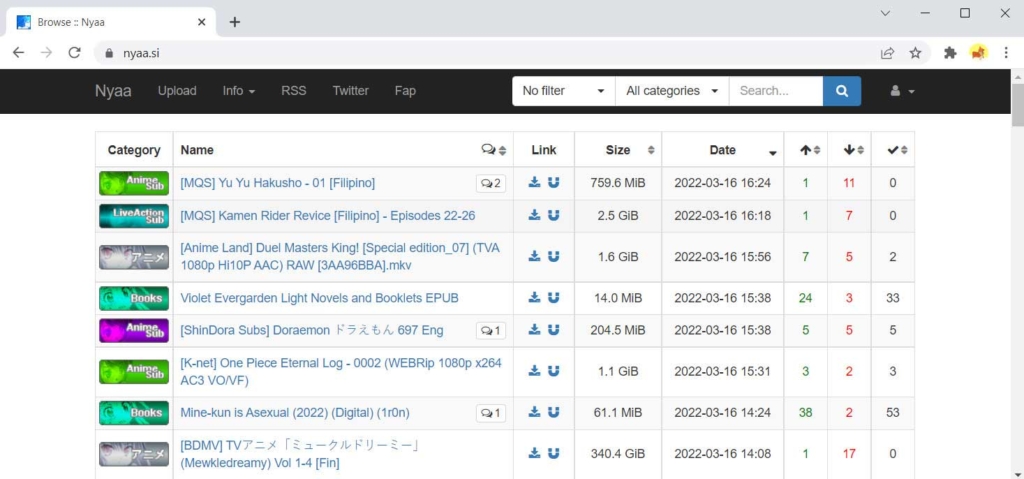Click the blue search magnifier button
The image size is (1024, 479).
842,91
